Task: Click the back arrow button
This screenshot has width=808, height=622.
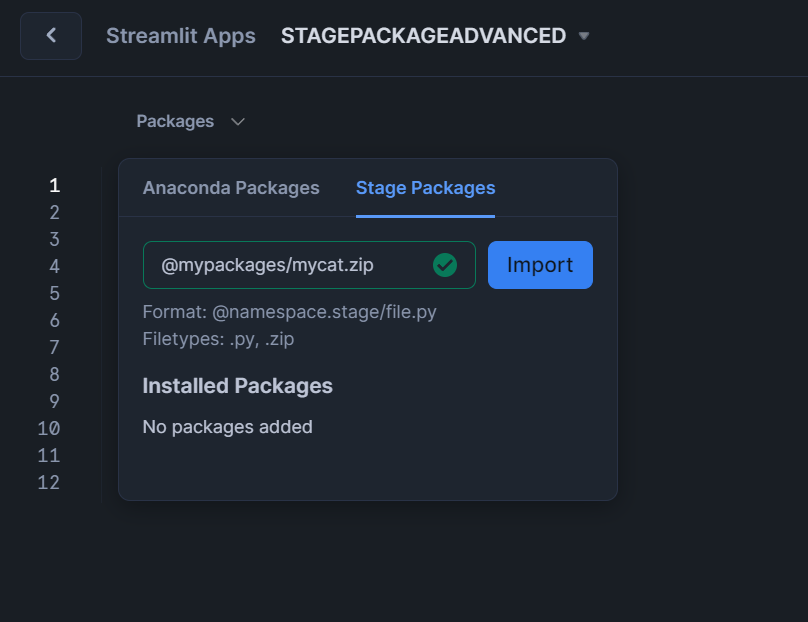Action: point(51,36)
